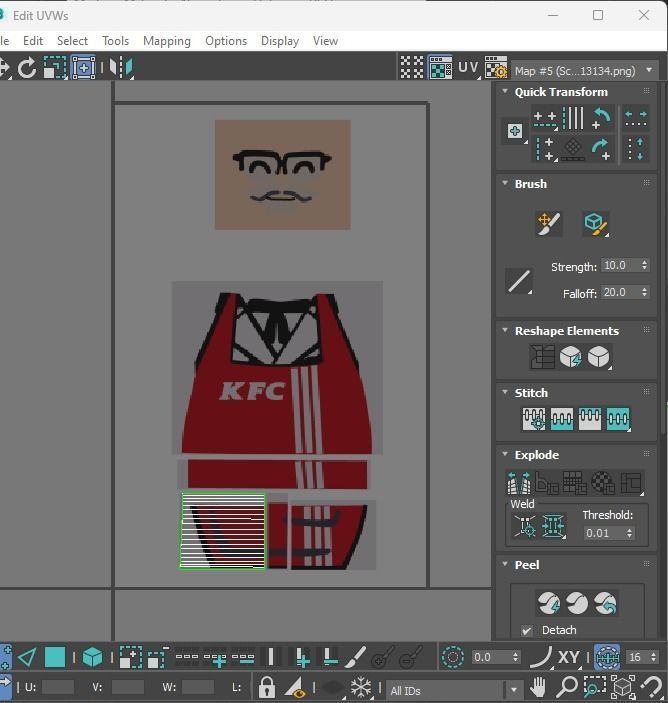Screen dimensions: 668x703
Task: Toggle the checker pattern display icon
Action: coord(412,68)
